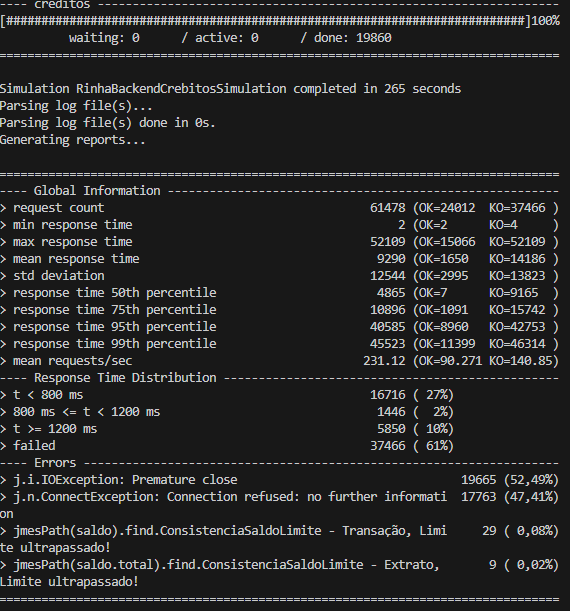Click 'KO=140.85' in mean requests/sec row
This screenshot has width=570, height=611.
coord(521,361)
